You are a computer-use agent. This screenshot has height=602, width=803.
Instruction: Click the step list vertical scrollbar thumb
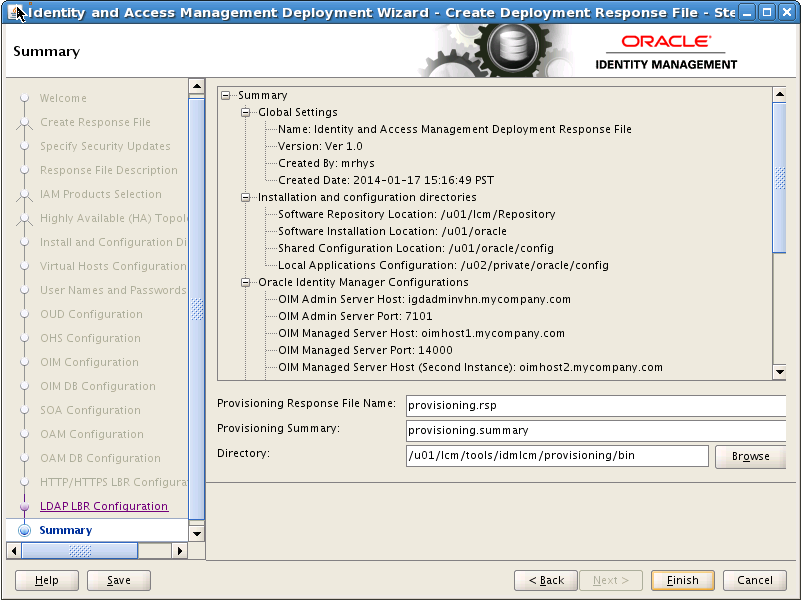pyautogui.click(x=197, y=309)
